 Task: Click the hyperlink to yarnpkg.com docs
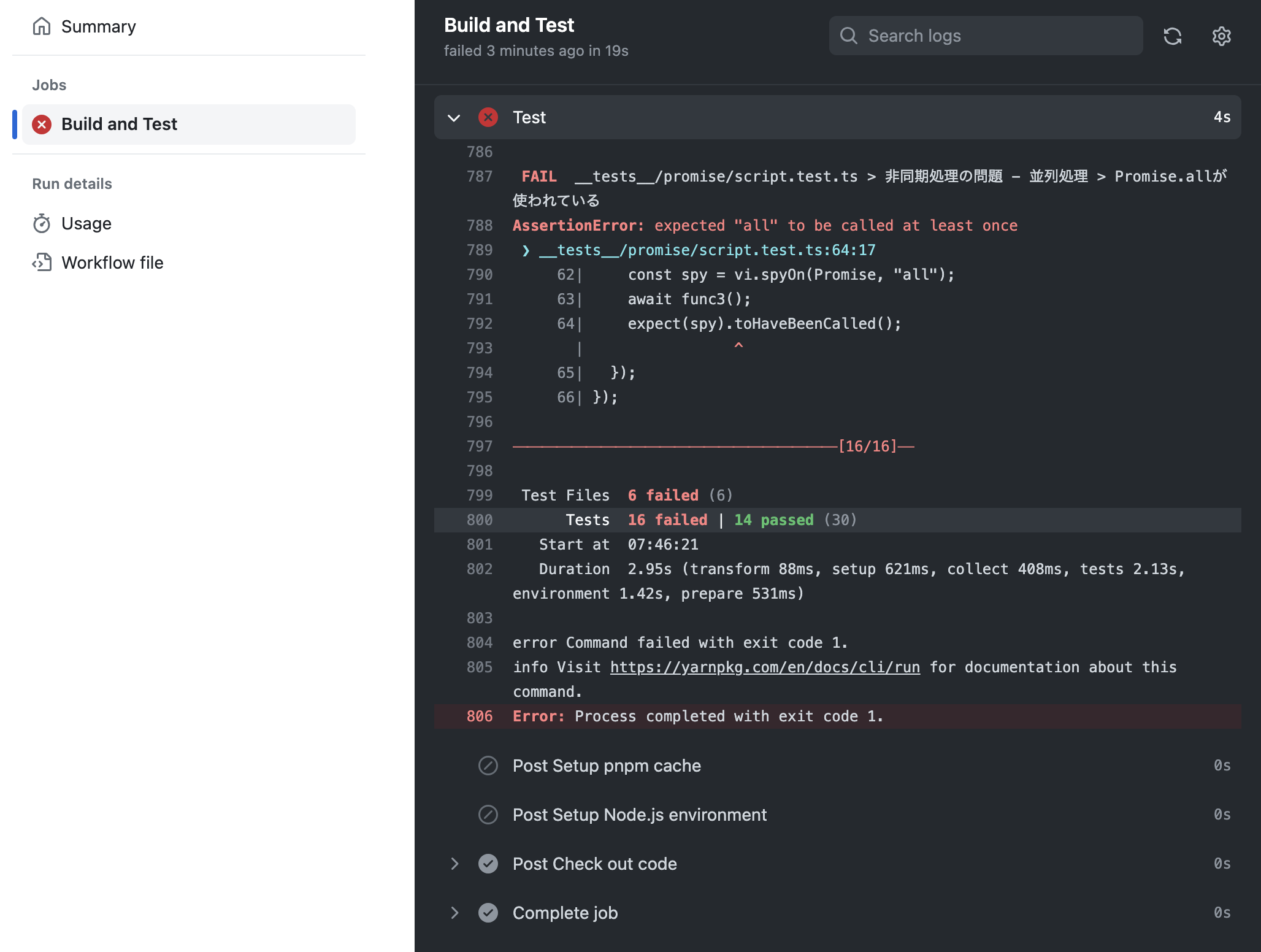click(763, 666)
